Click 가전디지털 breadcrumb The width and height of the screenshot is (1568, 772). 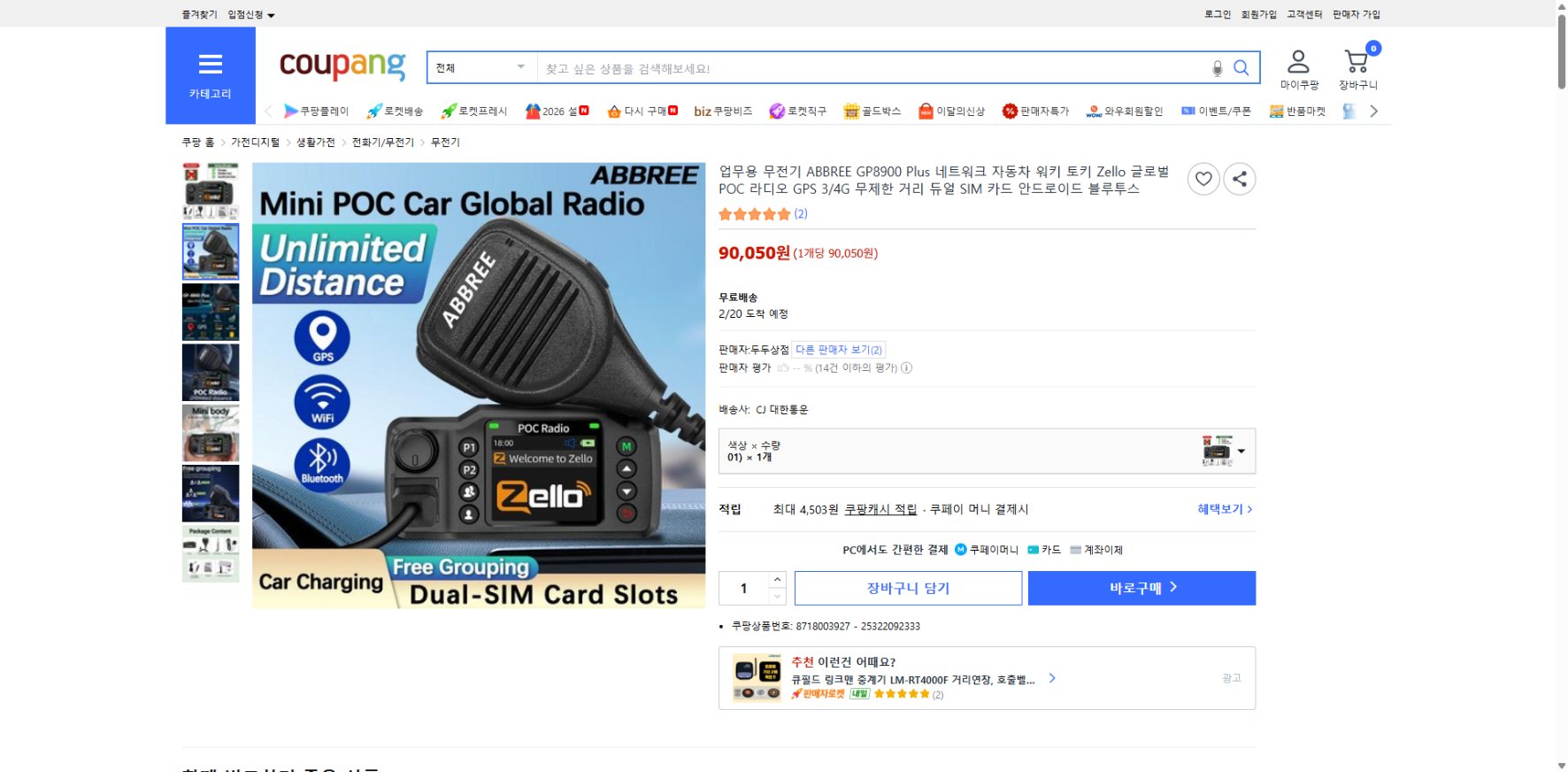[x=255, y=142]
